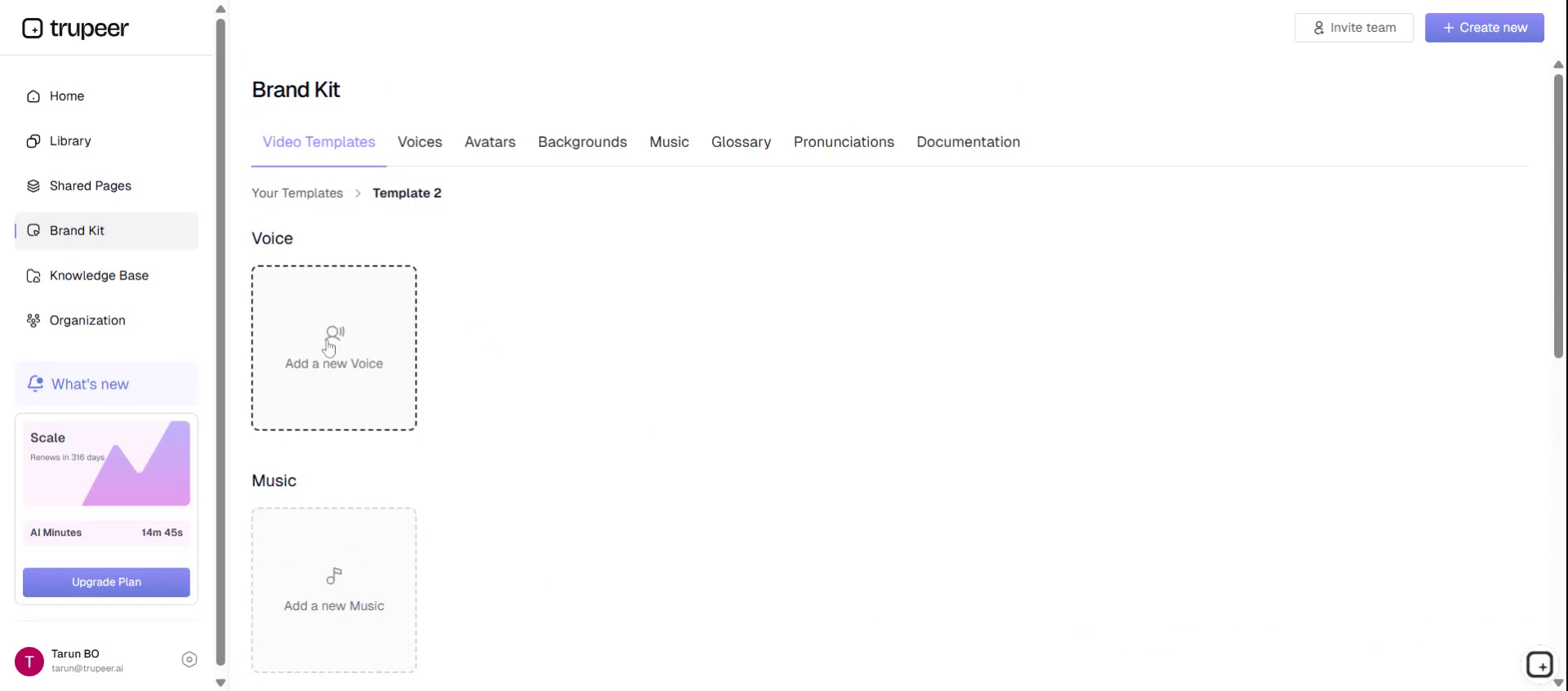
Task: Open the Glossary tab
Action: point(741,142)
